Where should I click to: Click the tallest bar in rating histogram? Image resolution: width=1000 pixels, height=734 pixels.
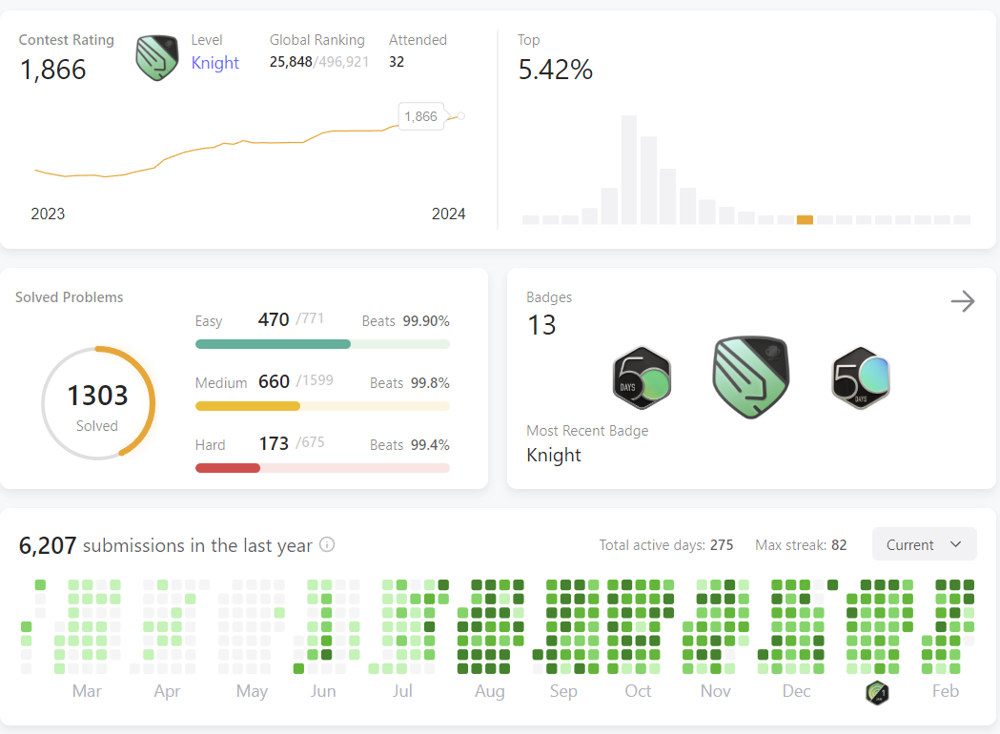click(x=629, y=170)
